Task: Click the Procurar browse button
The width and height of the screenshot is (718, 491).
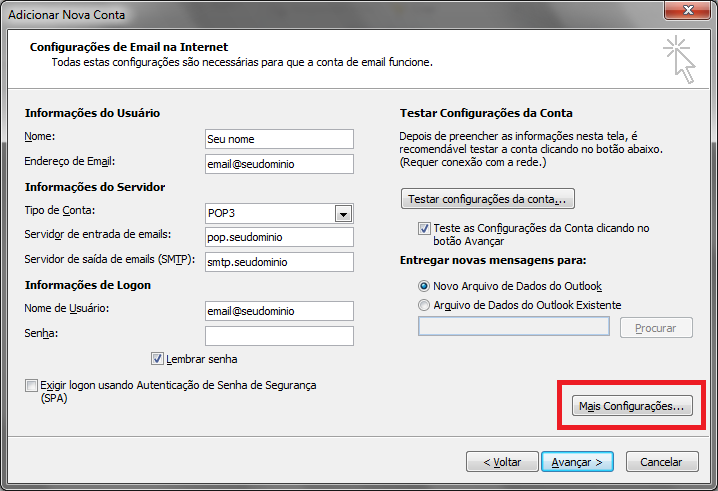Action: click(656, 328)
